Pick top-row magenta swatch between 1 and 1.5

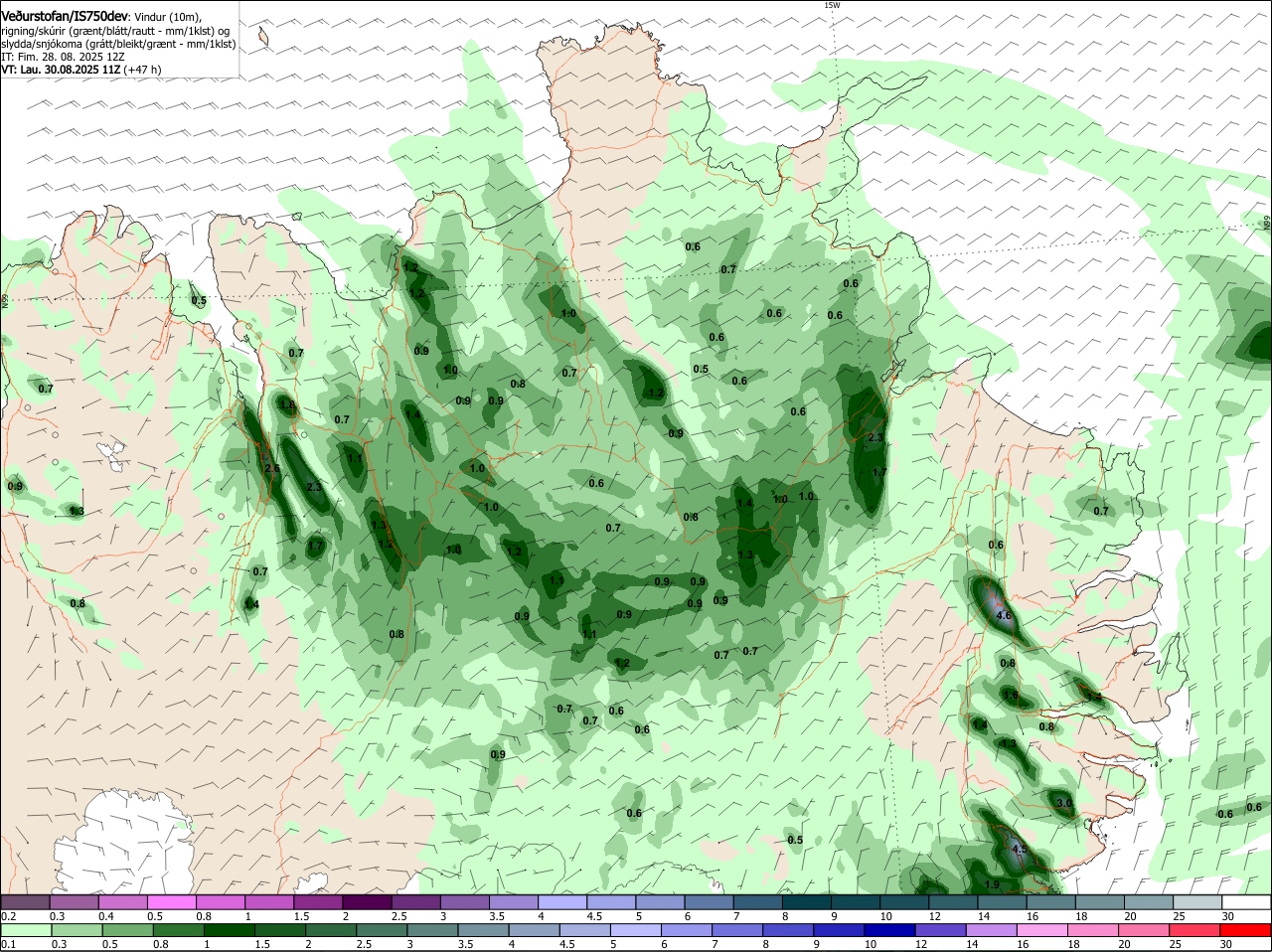tap(269, 902)
